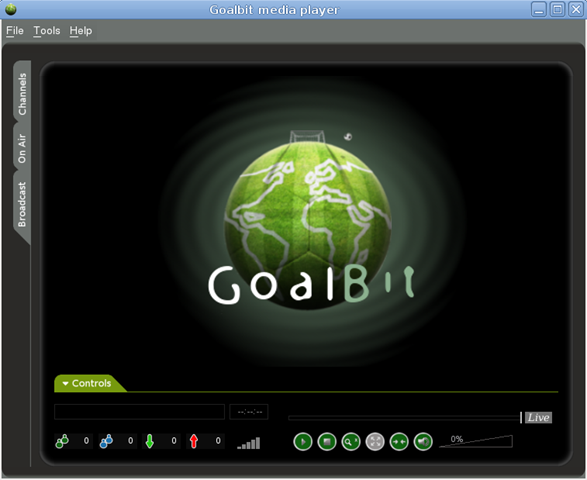Image resolution: width=587 pixels, height=480 pixels.
Task: Click the blue peers icon
Action: [106, 441]
